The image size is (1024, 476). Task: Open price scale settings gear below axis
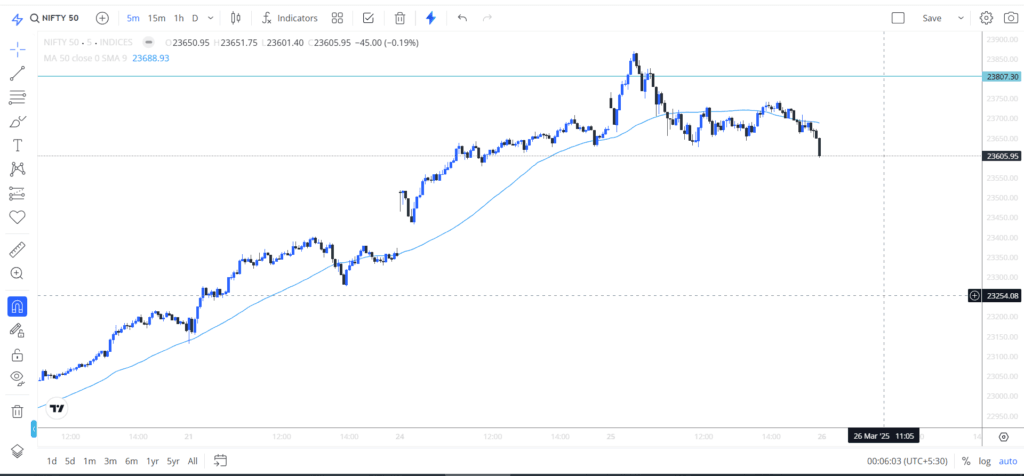pos(1004,436)
